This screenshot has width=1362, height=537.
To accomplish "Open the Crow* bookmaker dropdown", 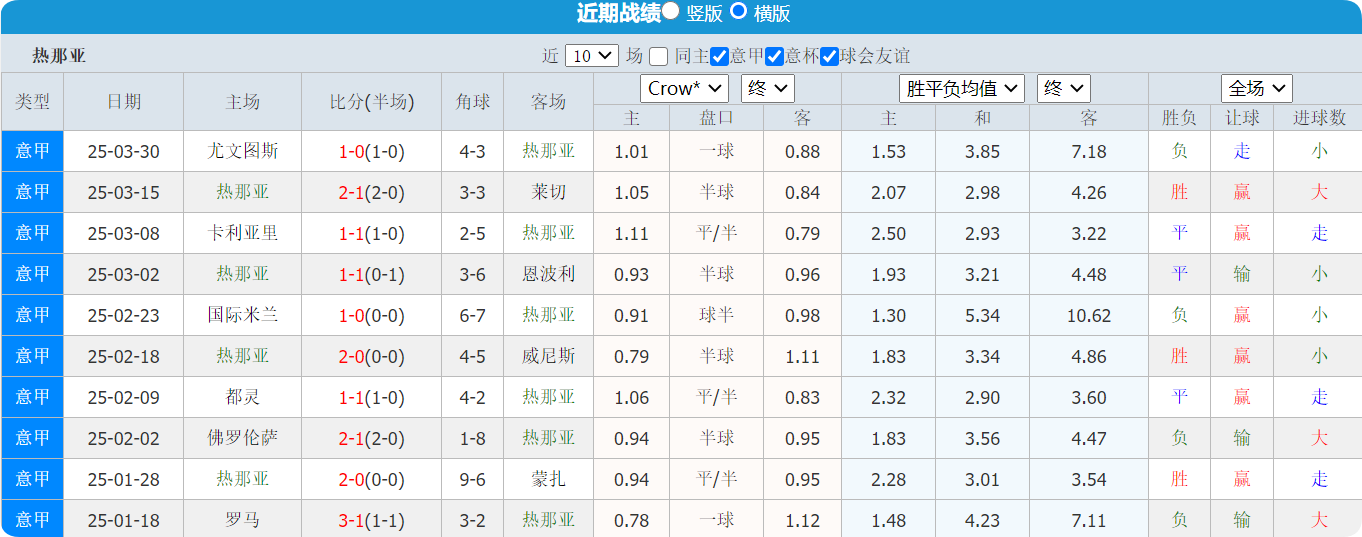I will [684, 88].
